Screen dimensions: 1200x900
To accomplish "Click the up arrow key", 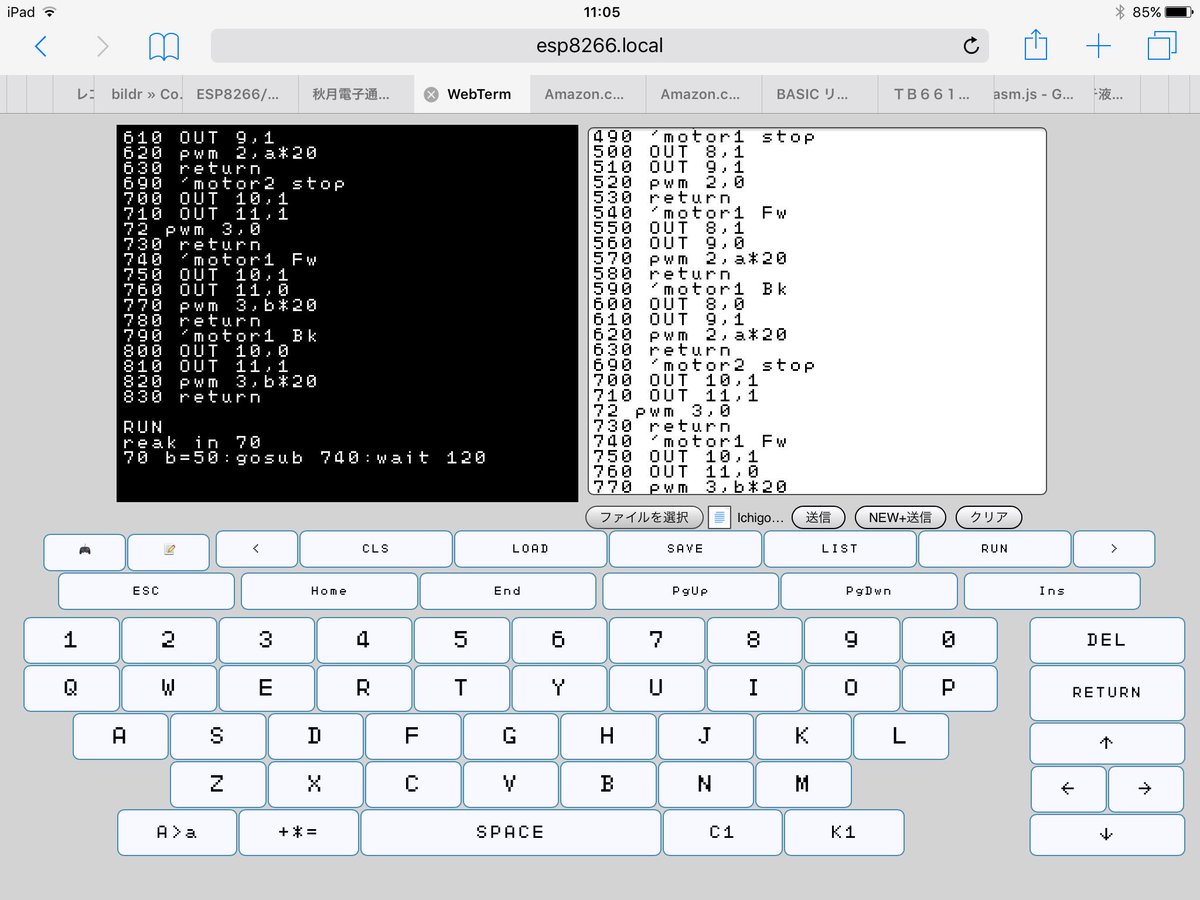I will 1106,743.
